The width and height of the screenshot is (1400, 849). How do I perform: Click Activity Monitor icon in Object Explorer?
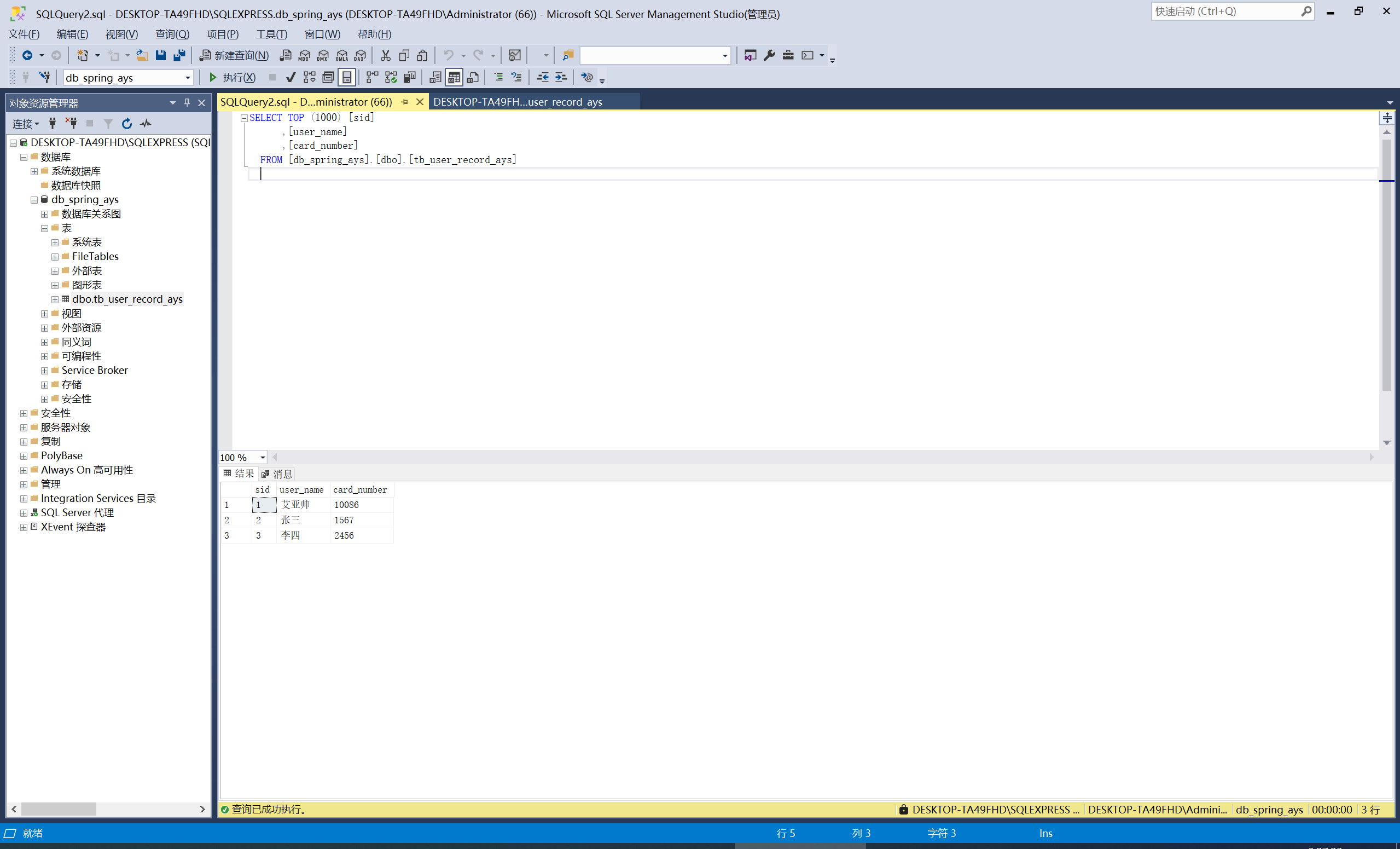pos(146,123)
